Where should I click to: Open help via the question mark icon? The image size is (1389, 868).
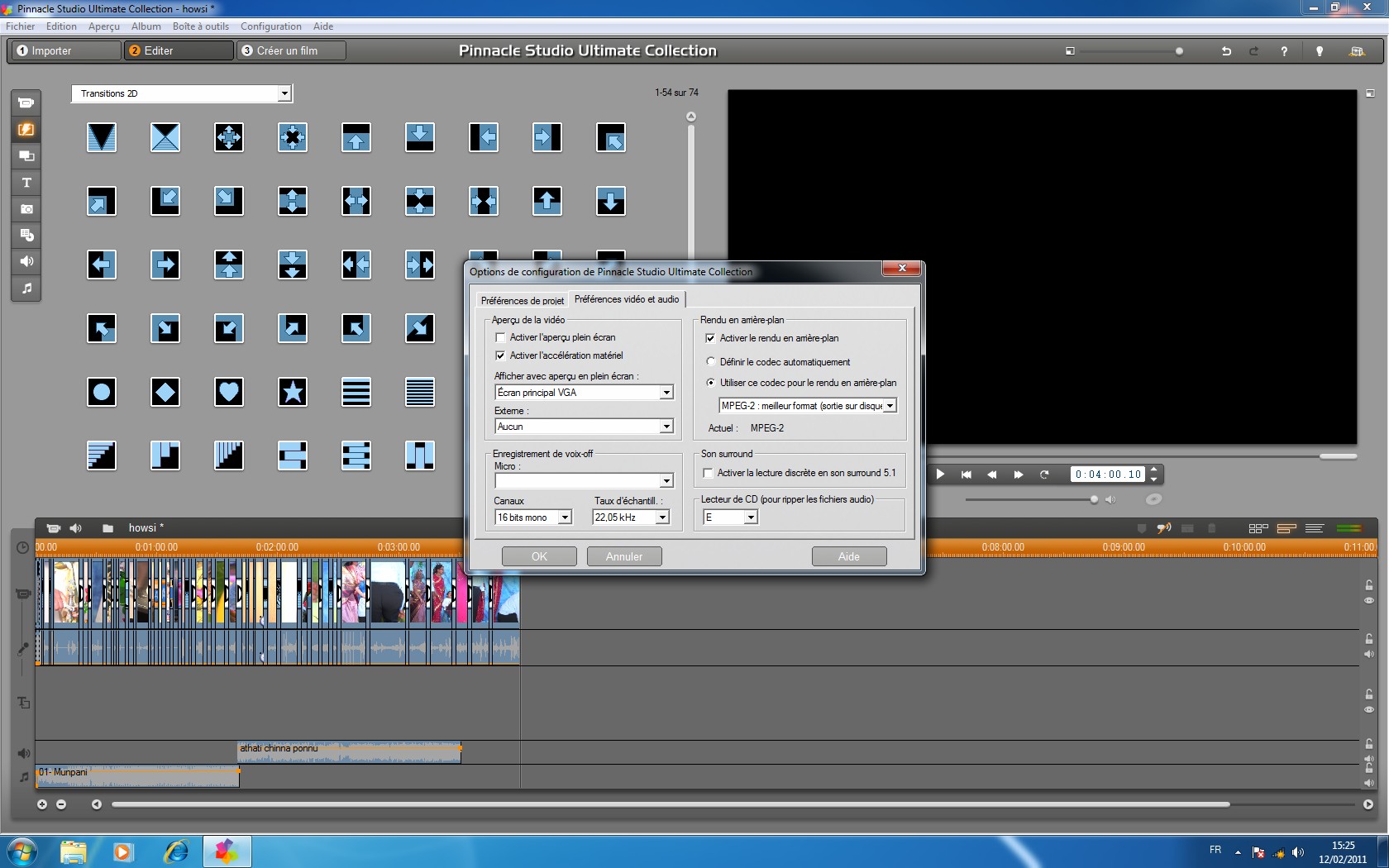(x=1284, y=51)
